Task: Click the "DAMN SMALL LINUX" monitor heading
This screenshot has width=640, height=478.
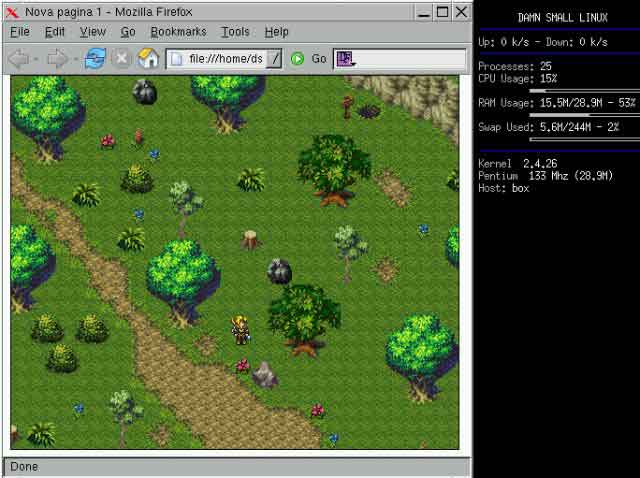Action: [563, 18]
